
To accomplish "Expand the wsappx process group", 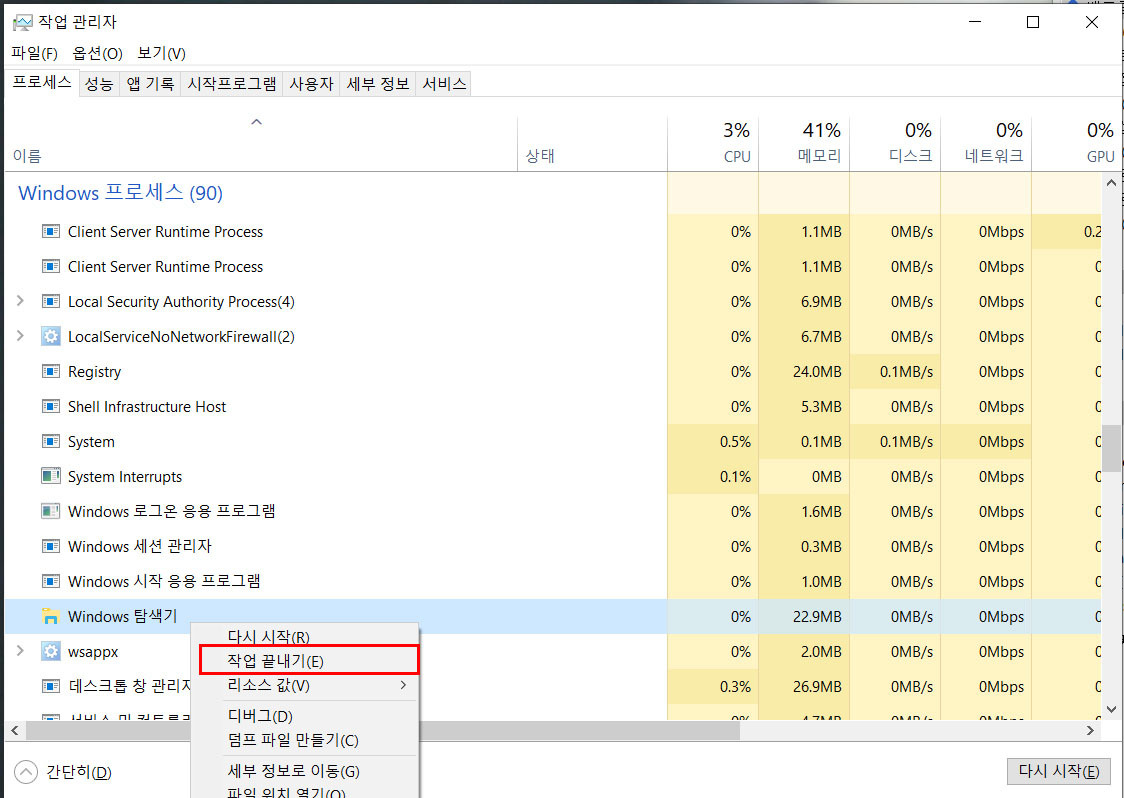I will point(20,651).
